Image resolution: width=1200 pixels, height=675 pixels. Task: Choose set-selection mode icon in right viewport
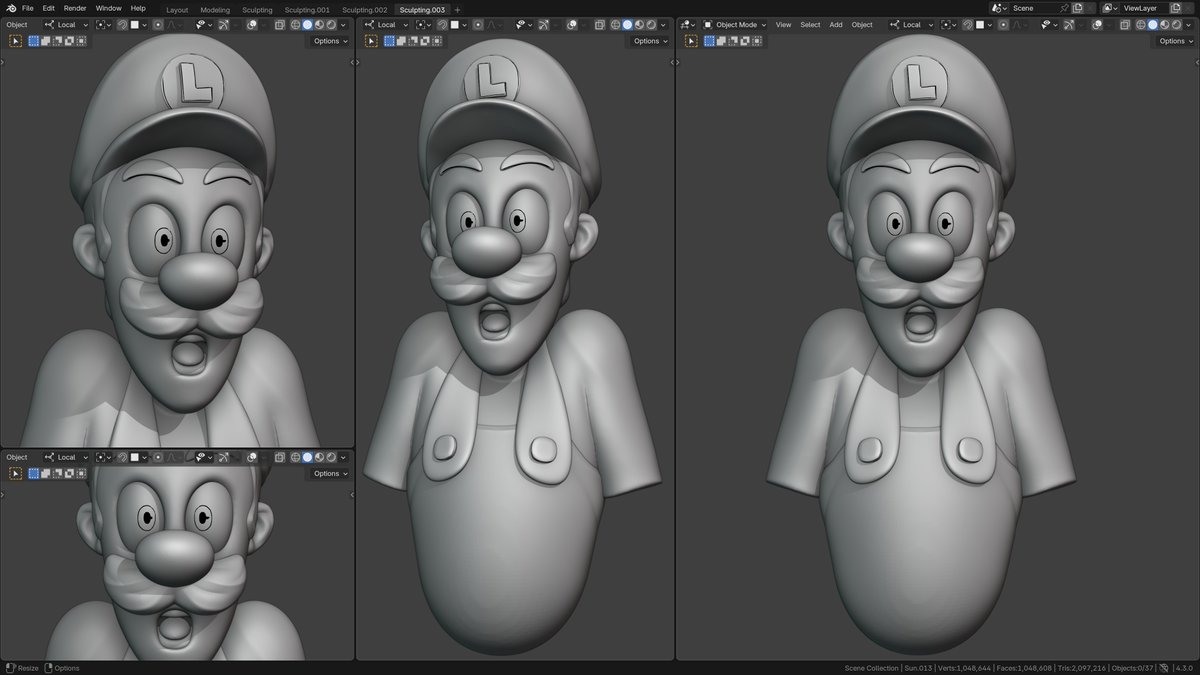pyautogui.click(x=709, y=41)
